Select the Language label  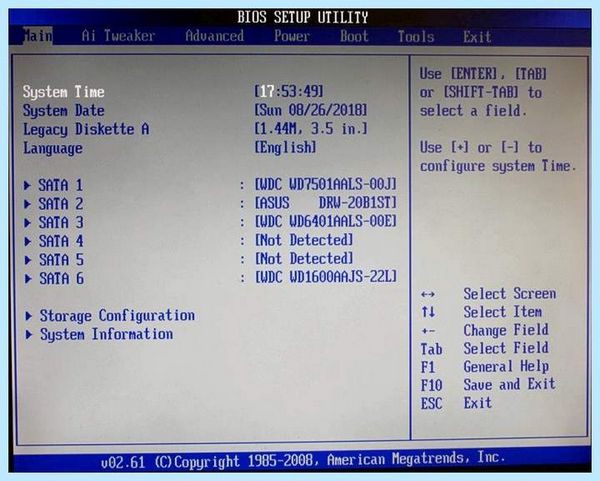[x=53, y=148]
